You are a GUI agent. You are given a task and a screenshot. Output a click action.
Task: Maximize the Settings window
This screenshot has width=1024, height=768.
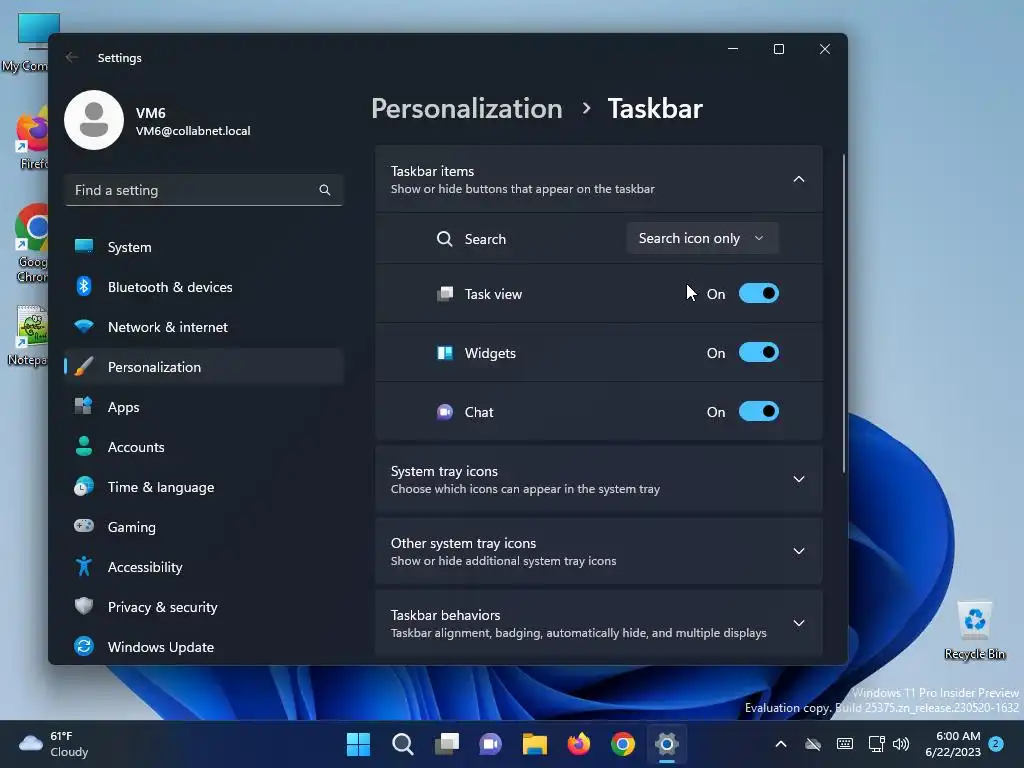pyautogui.click(x=778, y=50)
